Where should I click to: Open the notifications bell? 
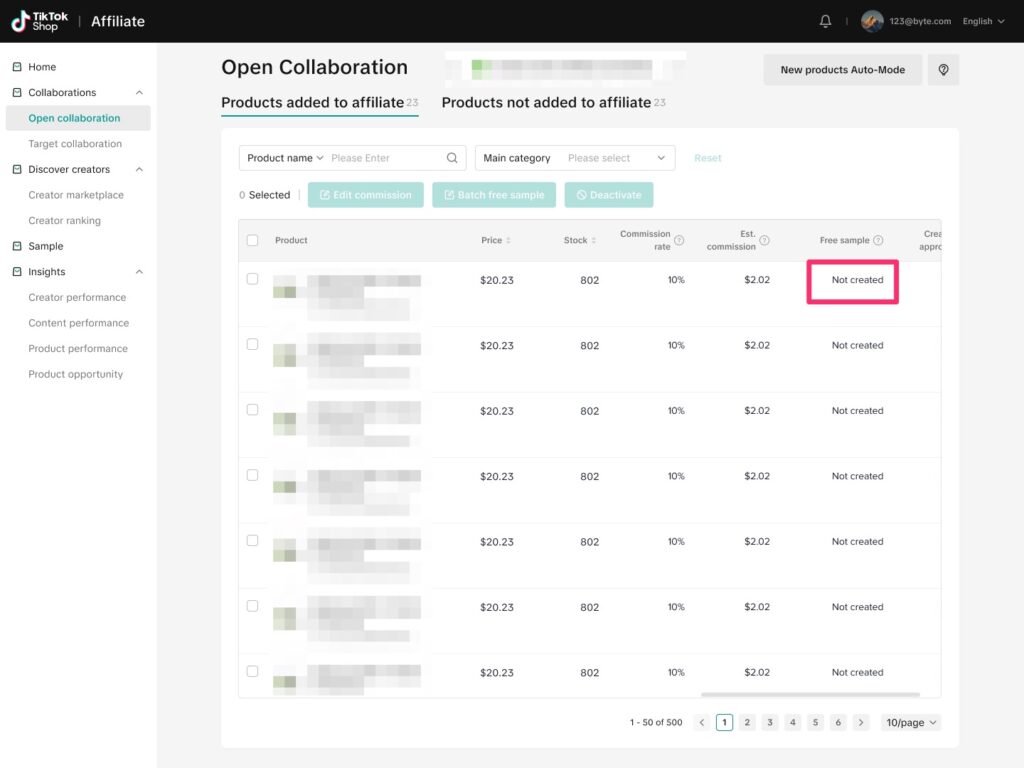(825, 22)
